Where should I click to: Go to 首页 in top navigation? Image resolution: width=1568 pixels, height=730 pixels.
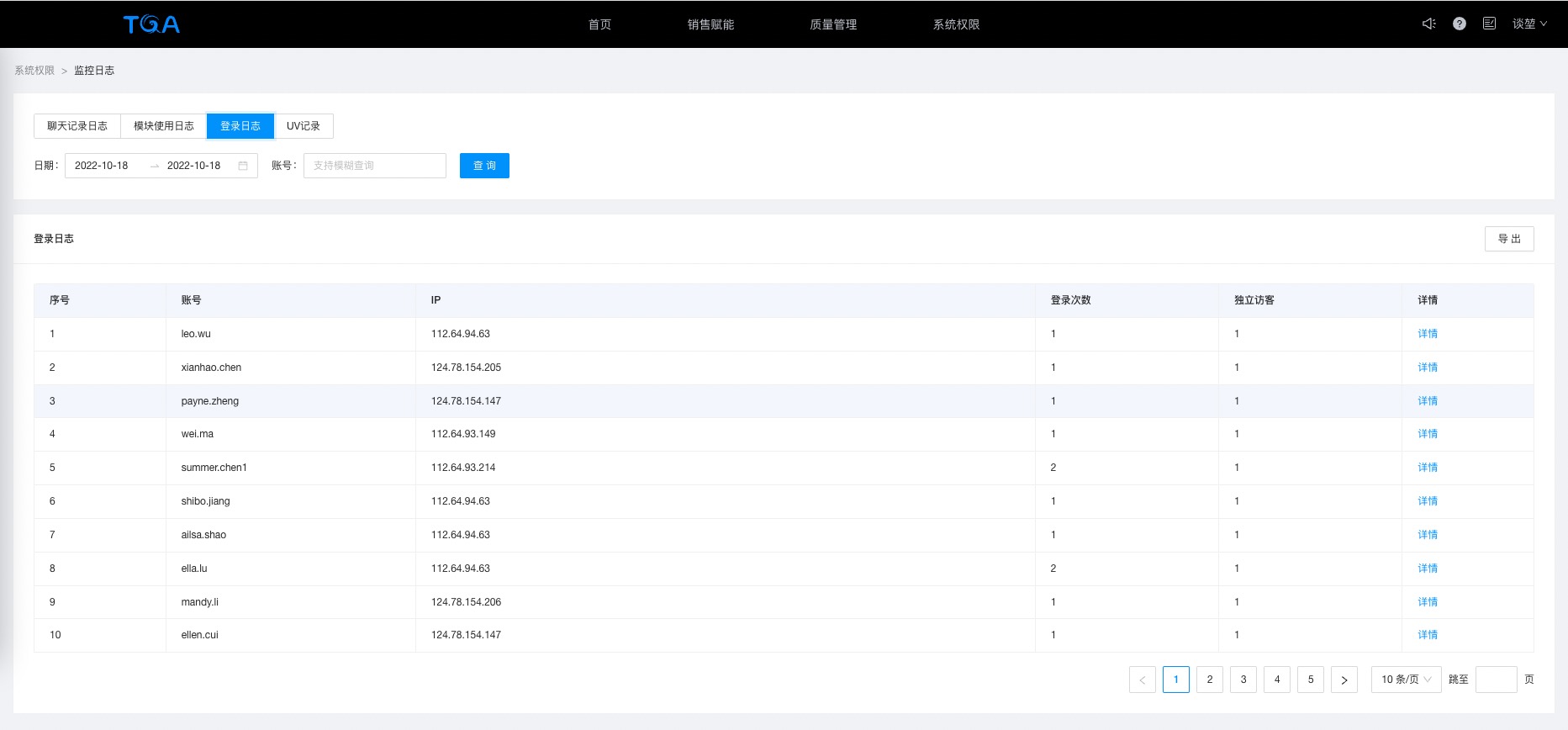pos(599,24)
